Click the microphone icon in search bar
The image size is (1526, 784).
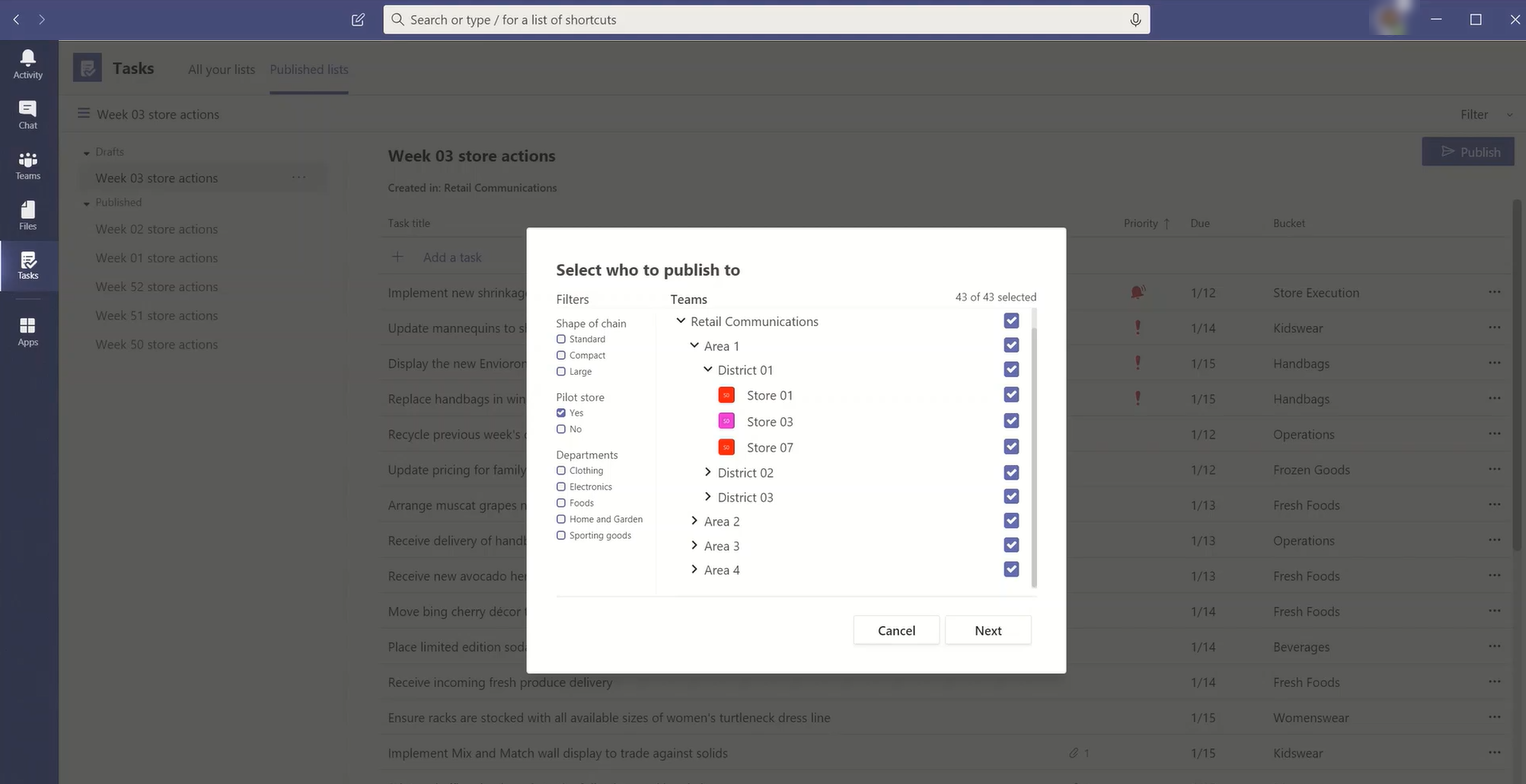click(x=1135, y=19)
